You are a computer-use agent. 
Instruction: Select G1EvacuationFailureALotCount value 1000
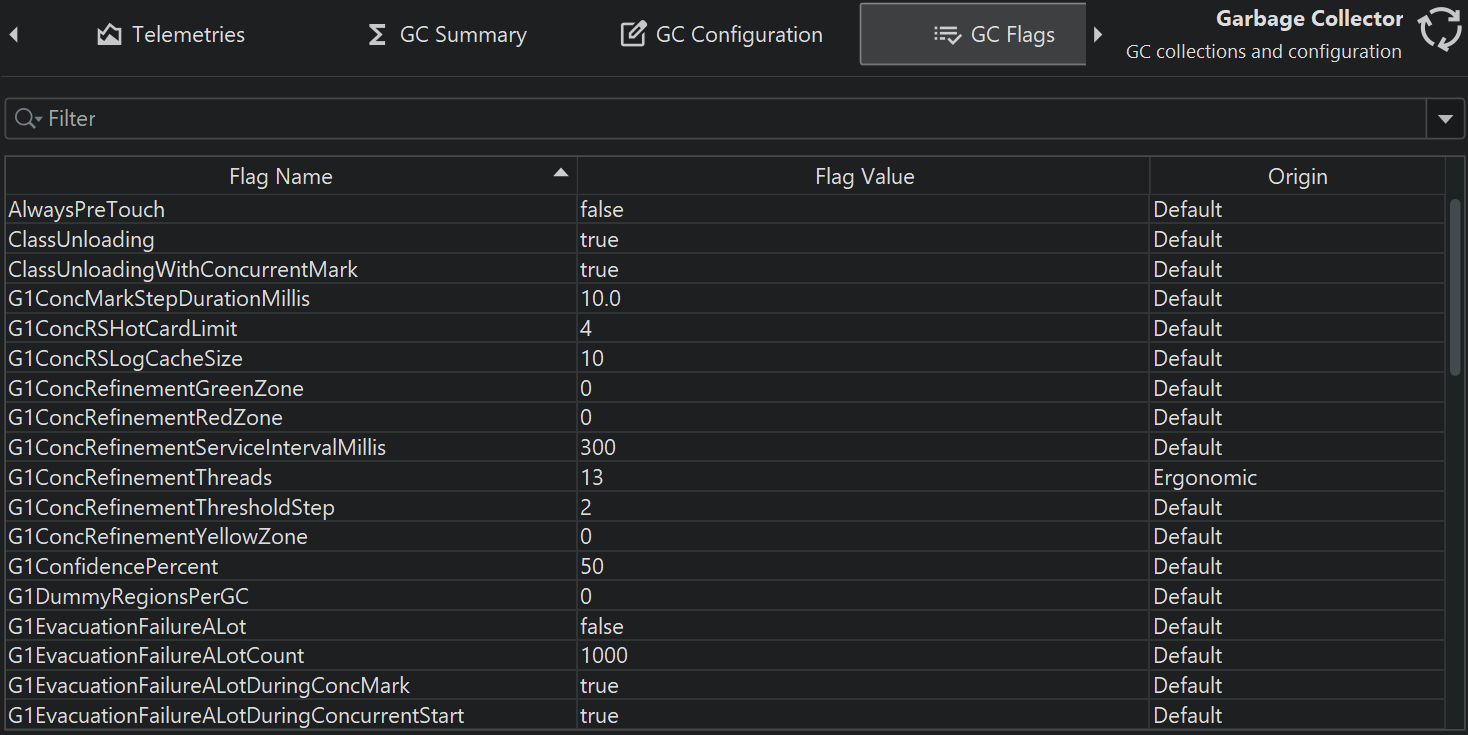click(604, 656)
